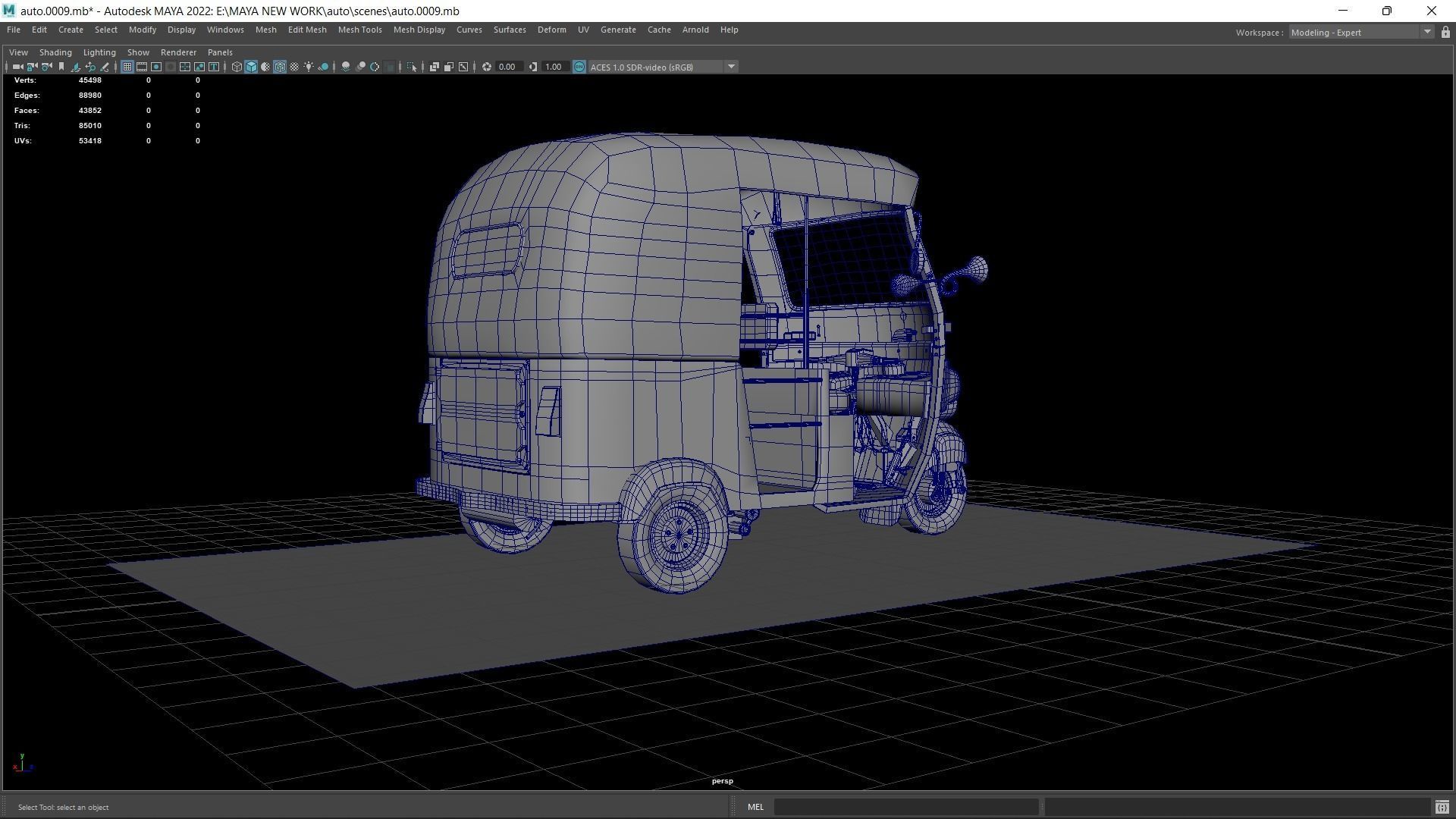Open Camera Attributes via toolbar icon
Screen dimensions: 1456x819
point(46,67)
